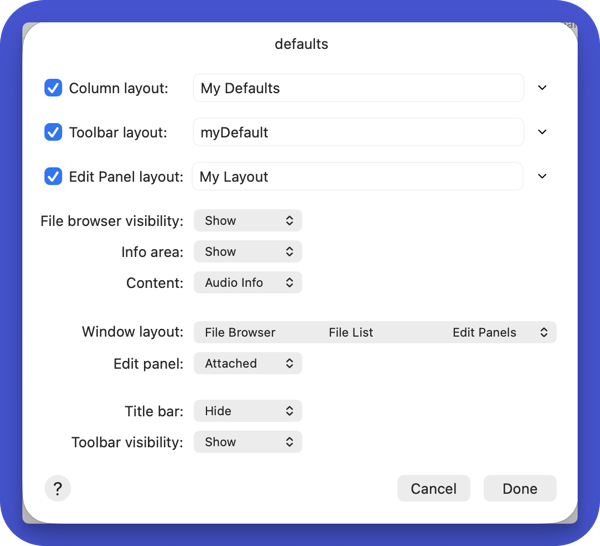Image resolution: width=600 pixels, height=546 pixels.
Task: Open the Window layout dropdown
Action: coord(375,332)
